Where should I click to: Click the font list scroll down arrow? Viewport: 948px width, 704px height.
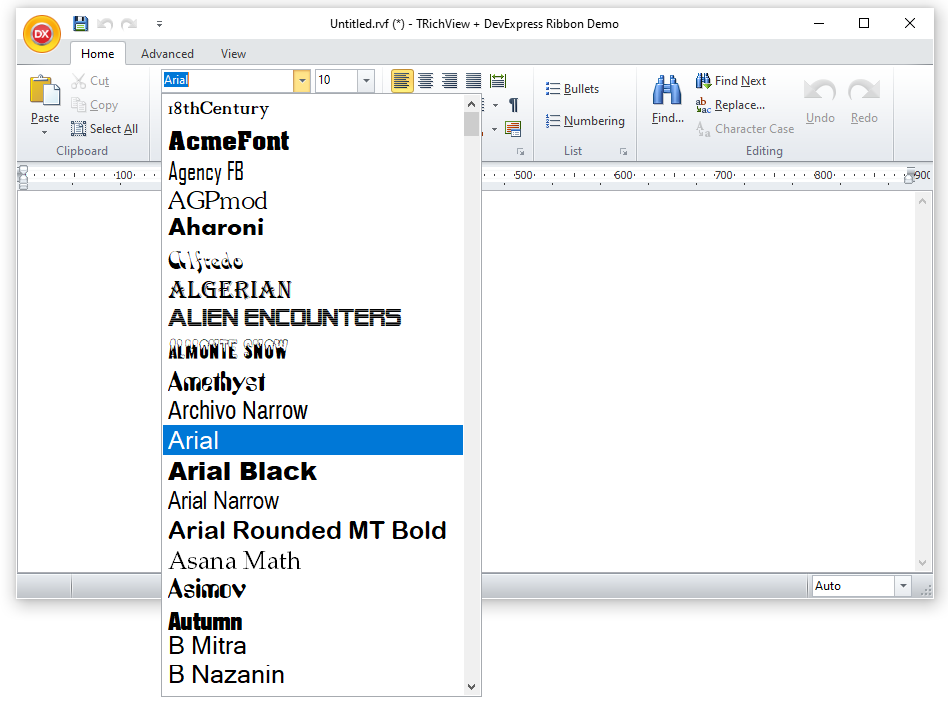pos(472,687)
